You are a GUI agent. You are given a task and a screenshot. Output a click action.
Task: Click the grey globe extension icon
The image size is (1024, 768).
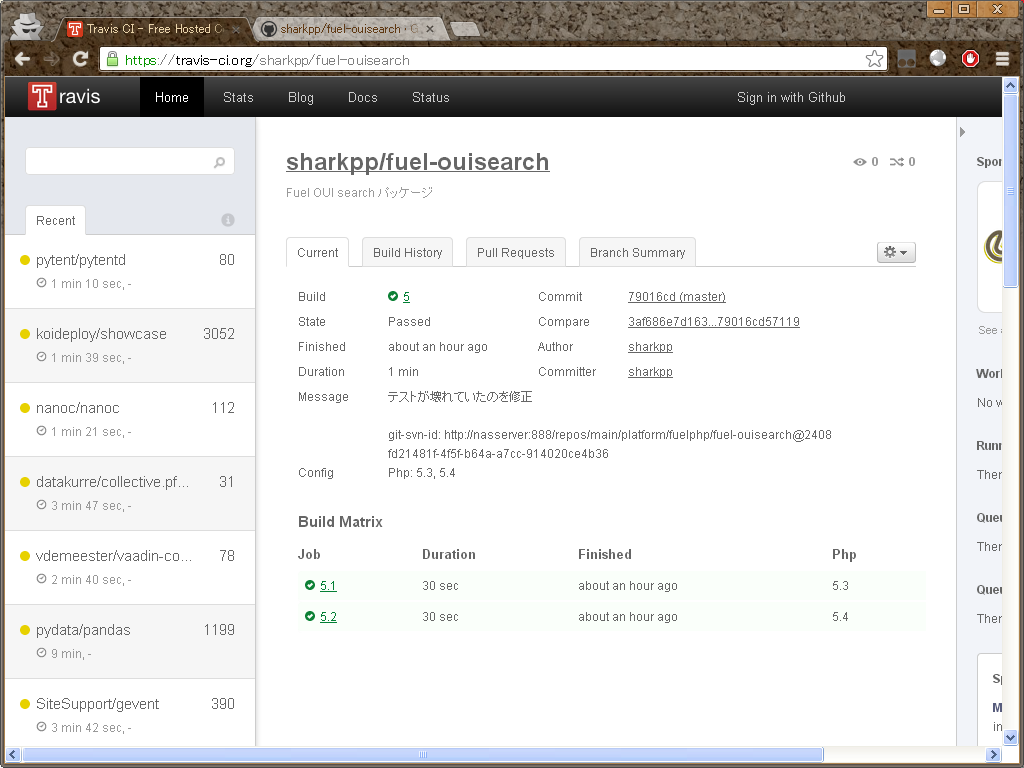[x=938, y=59]
